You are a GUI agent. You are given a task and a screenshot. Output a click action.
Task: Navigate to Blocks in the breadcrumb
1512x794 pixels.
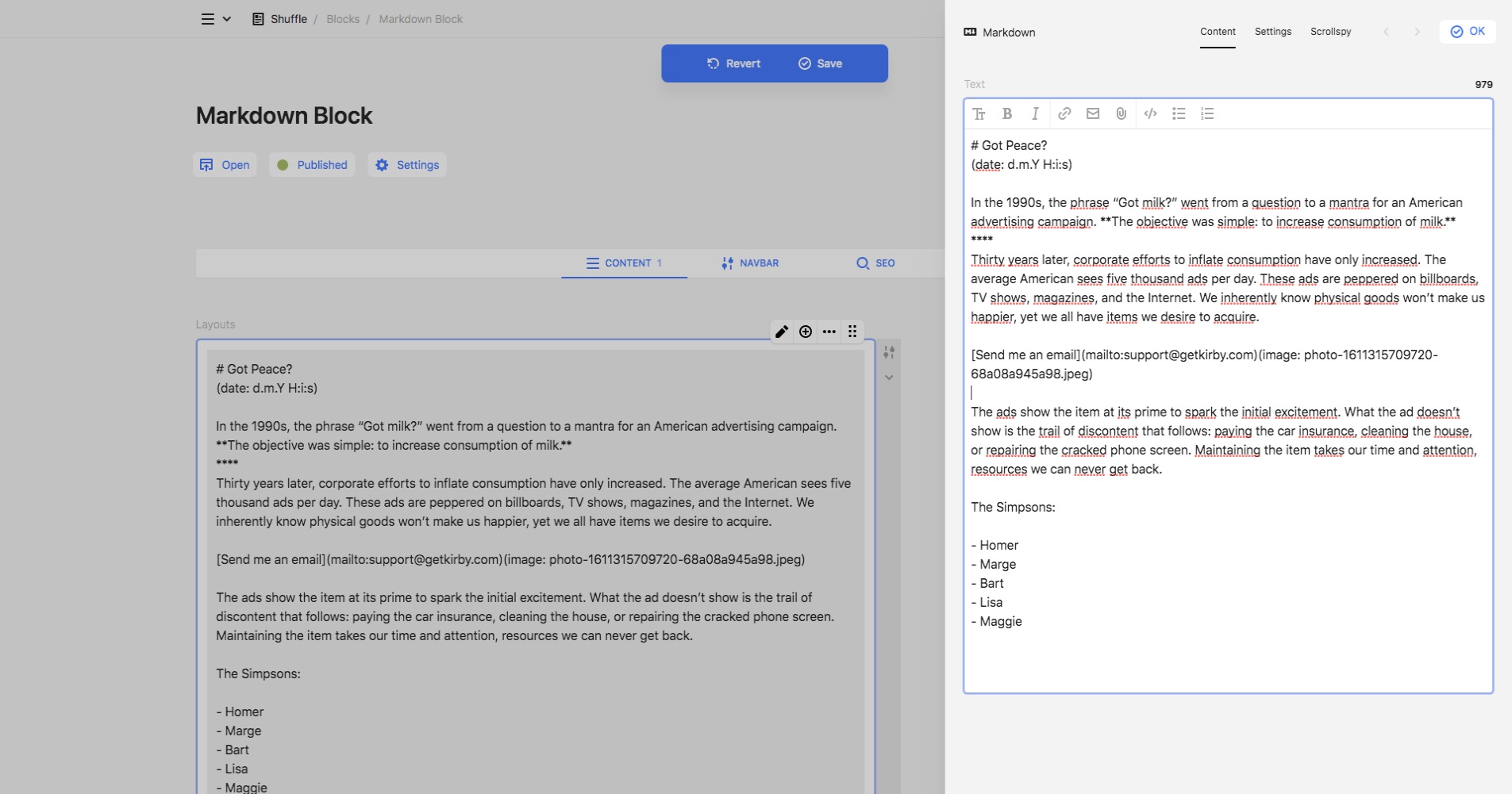pyautogui.click(x=343, y=19)
